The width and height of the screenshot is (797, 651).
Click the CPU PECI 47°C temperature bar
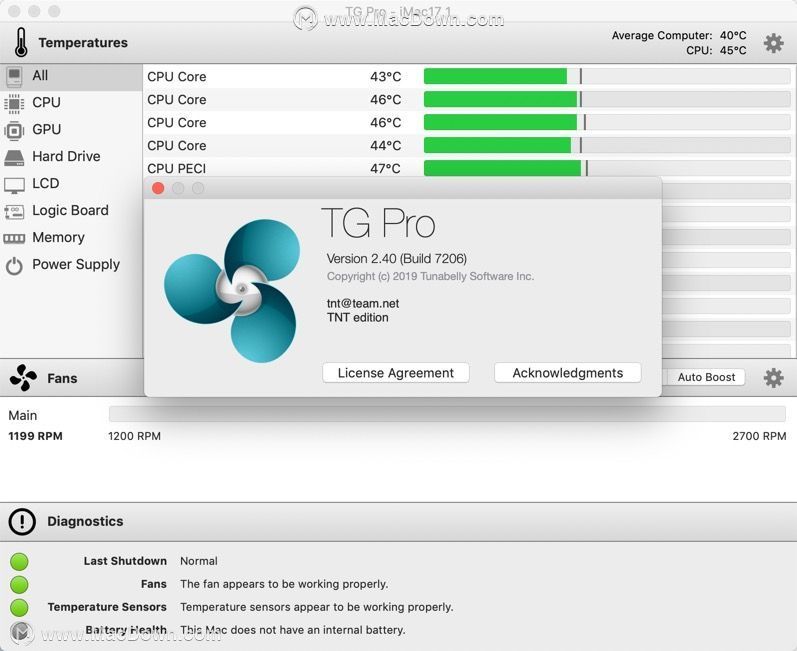pos(607,168)
